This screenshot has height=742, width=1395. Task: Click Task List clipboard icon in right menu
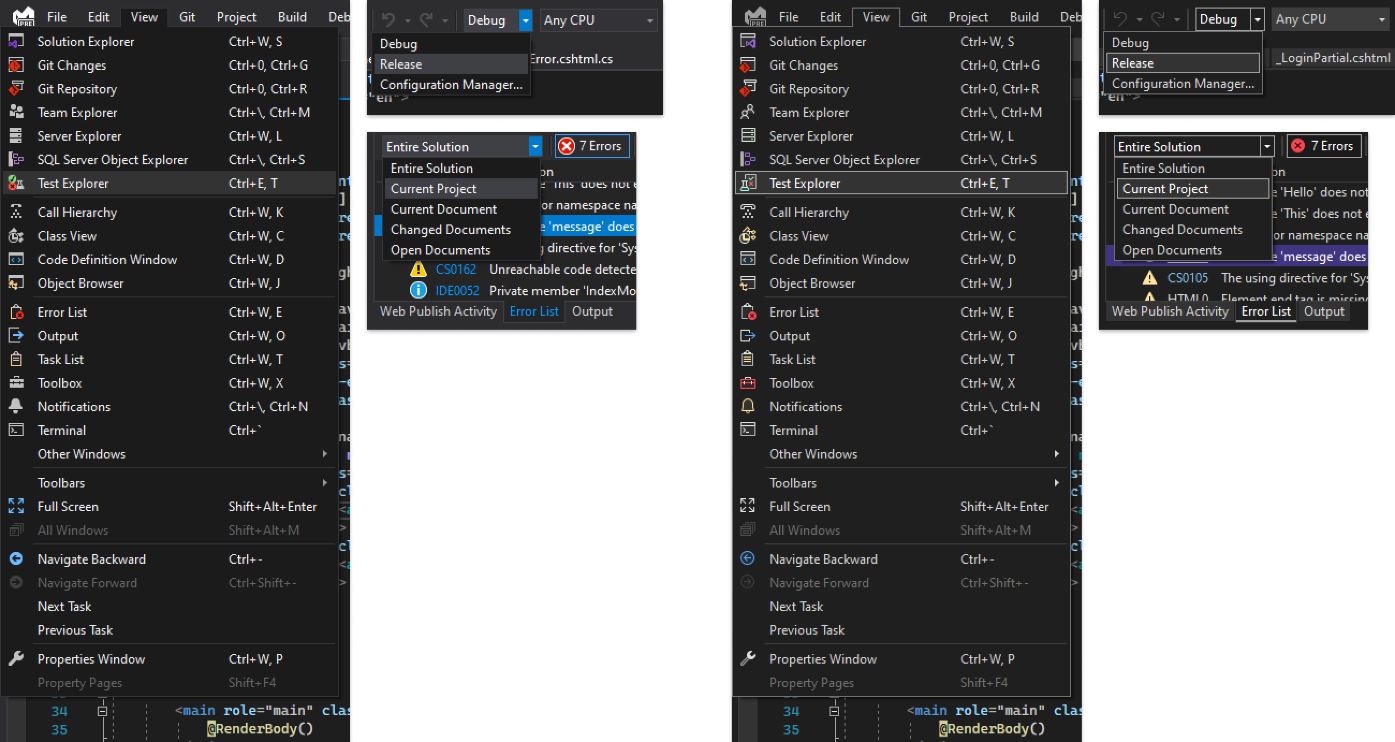(748, 360)
